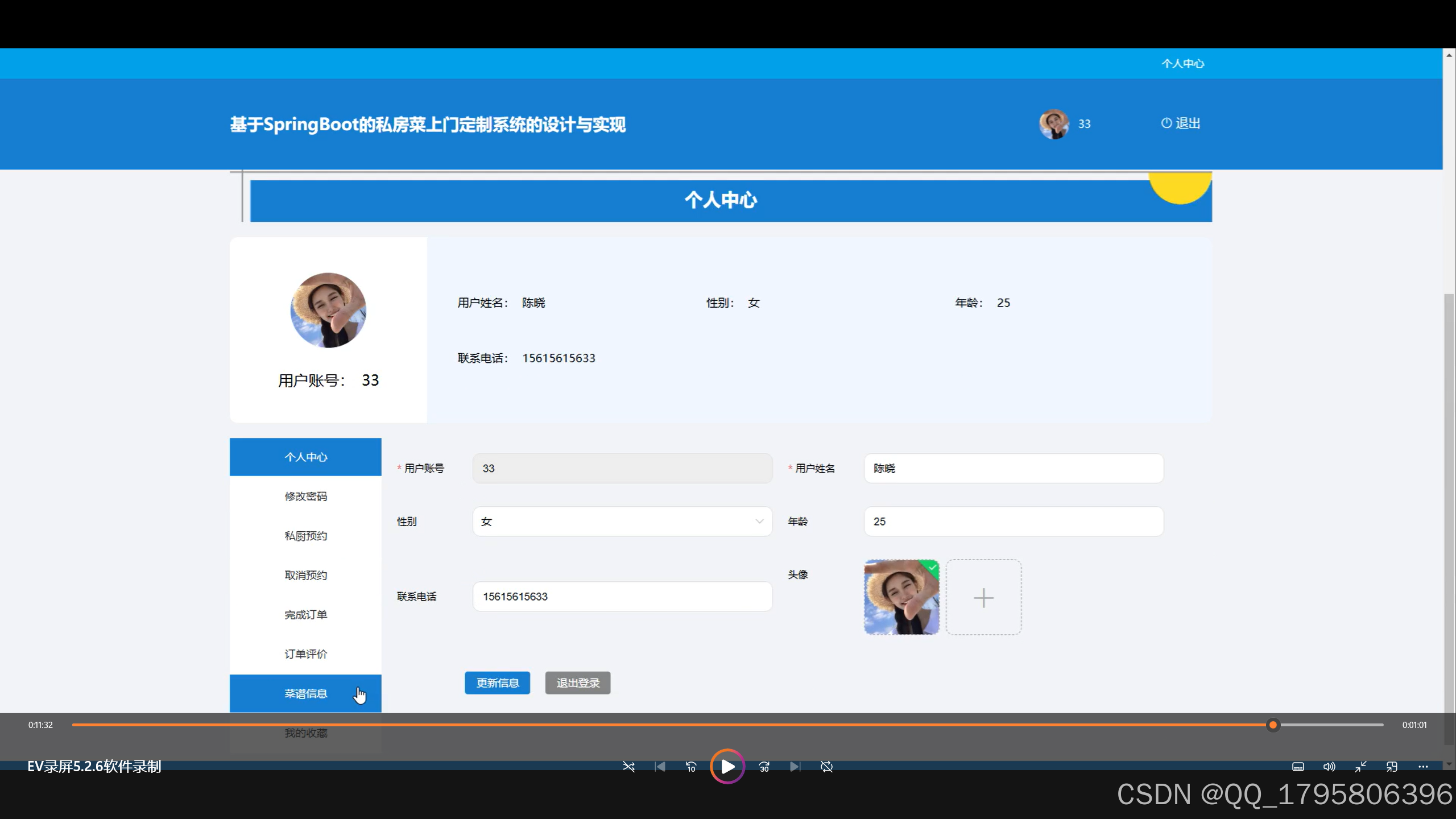This screenshot has width=1456, height=819.
Task: Open the subtitles and captions menu
Action: [1298, 767]
